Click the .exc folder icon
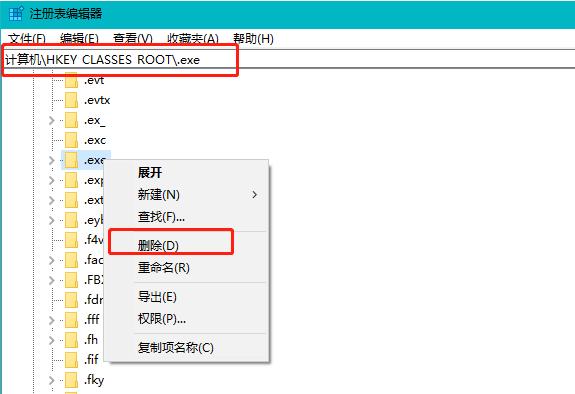The image size is (575, 394). (71, 140)
